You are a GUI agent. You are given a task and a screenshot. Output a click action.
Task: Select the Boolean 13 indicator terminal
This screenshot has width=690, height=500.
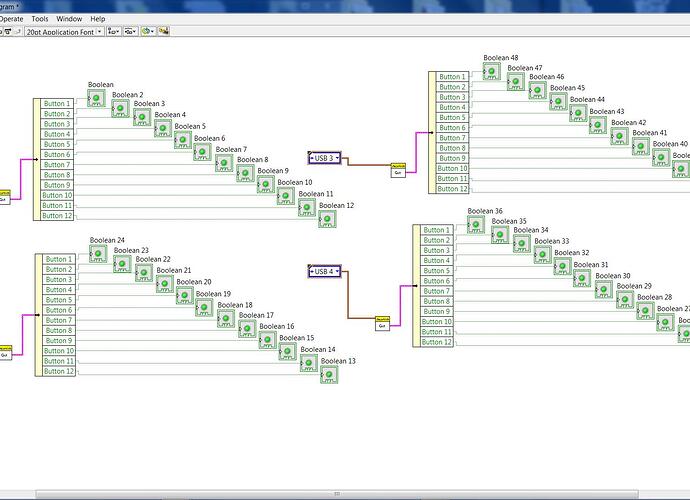[x=329, y=375]
